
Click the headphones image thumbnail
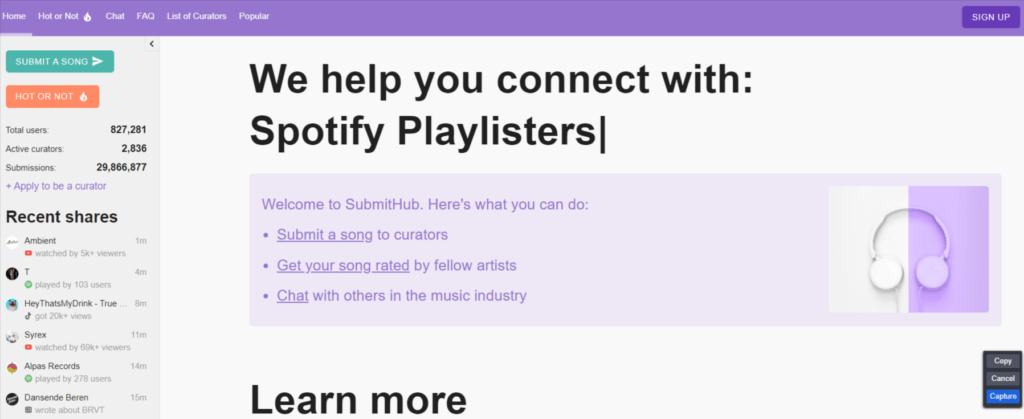(908, 249)
